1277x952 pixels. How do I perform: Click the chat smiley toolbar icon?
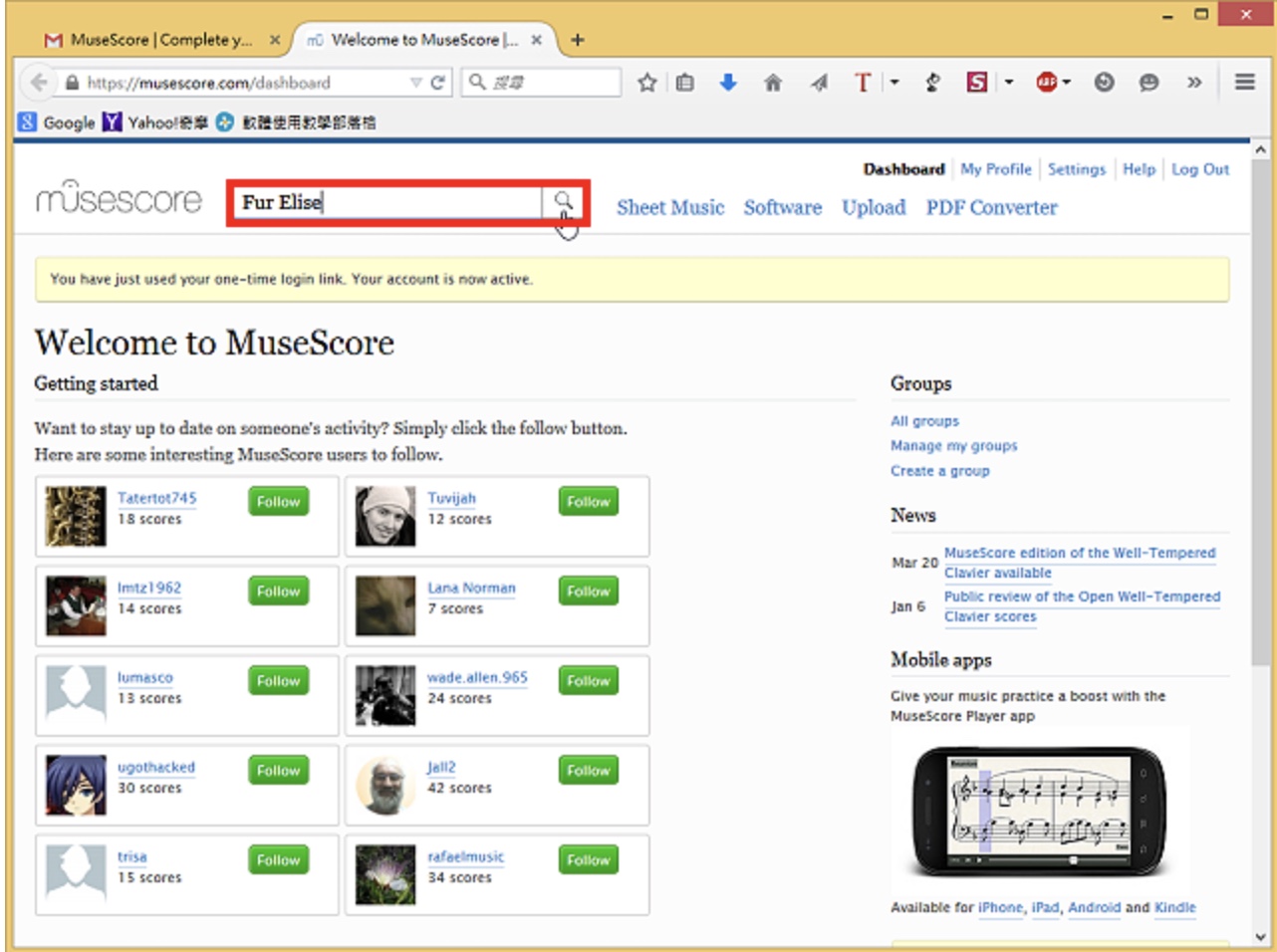coord(1149,83)
